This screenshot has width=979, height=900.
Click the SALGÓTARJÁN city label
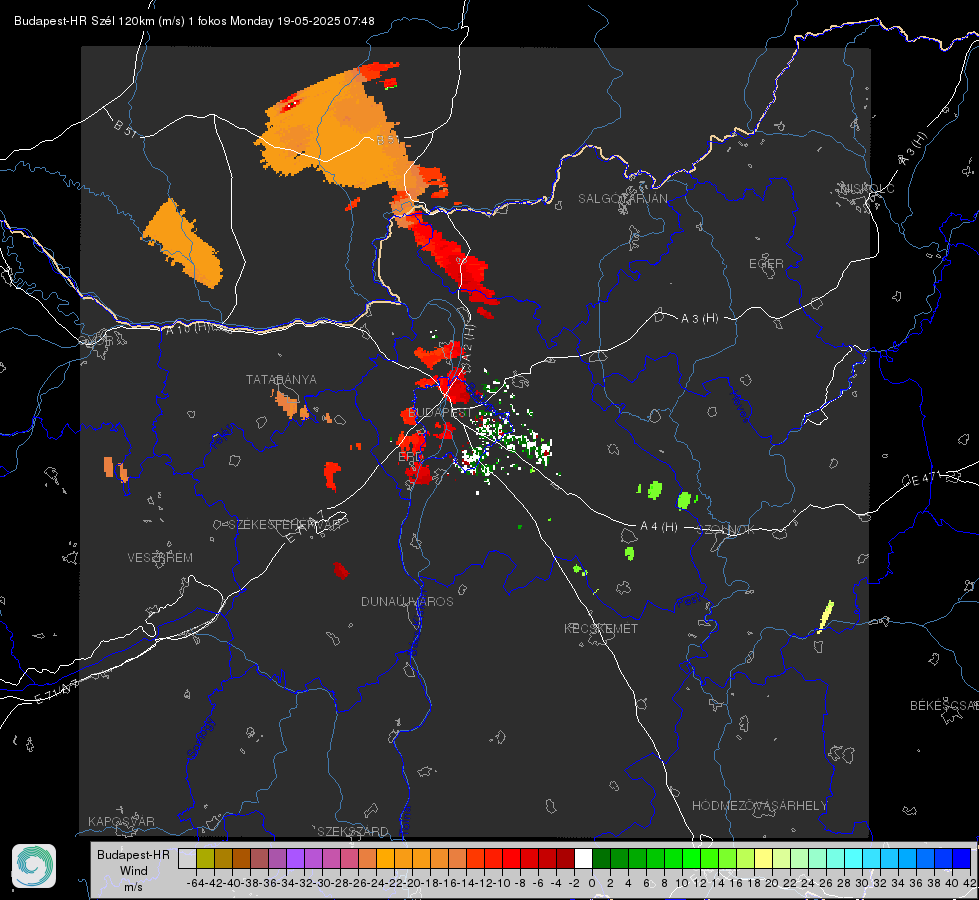[622, 199]
